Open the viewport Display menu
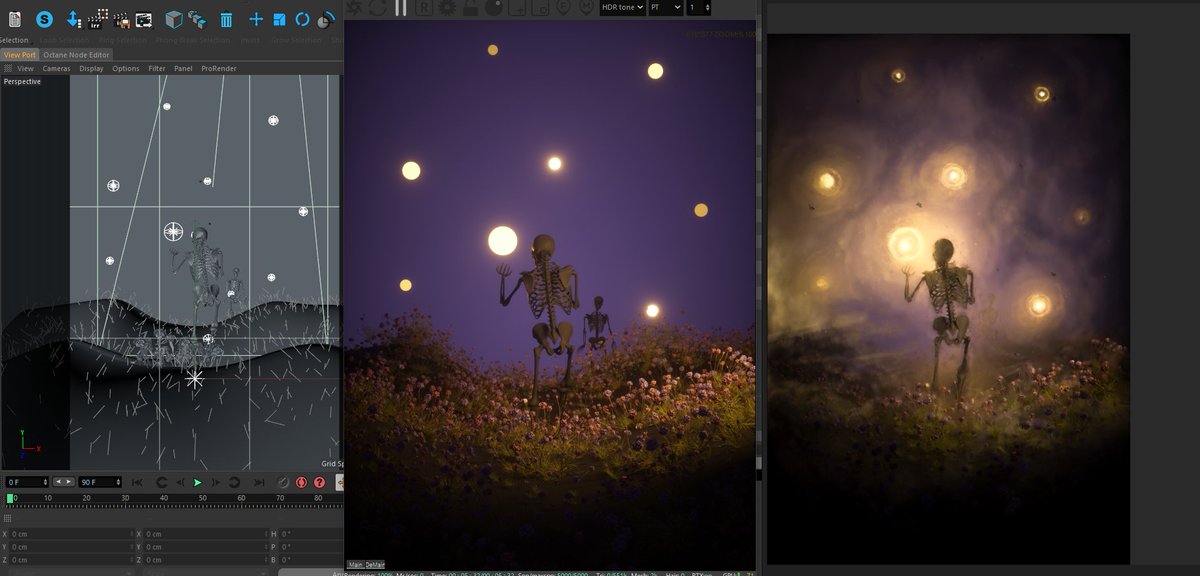1200x576 pixels. coord(91,69)
